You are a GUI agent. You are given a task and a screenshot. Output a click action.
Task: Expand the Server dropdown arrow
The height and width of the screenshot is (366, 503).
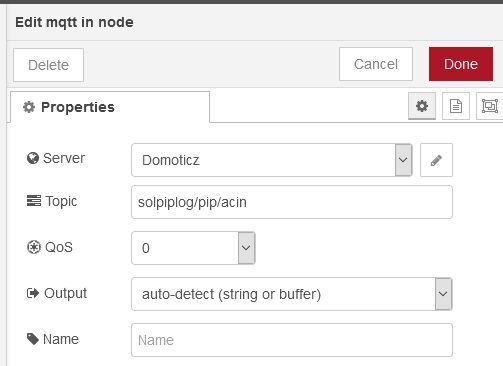click(403, 160)
